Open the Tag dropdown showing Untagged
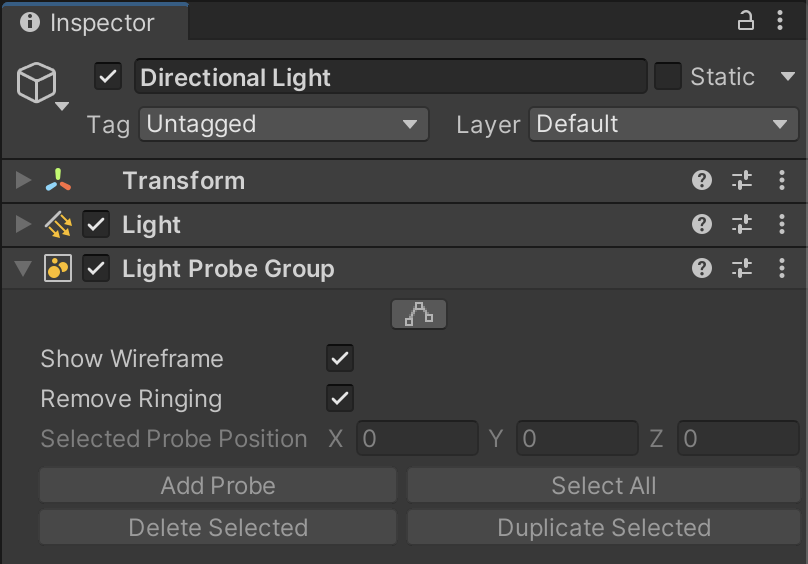Image resolution: width=808 pixels, height=564 pixels. [284, 125]
